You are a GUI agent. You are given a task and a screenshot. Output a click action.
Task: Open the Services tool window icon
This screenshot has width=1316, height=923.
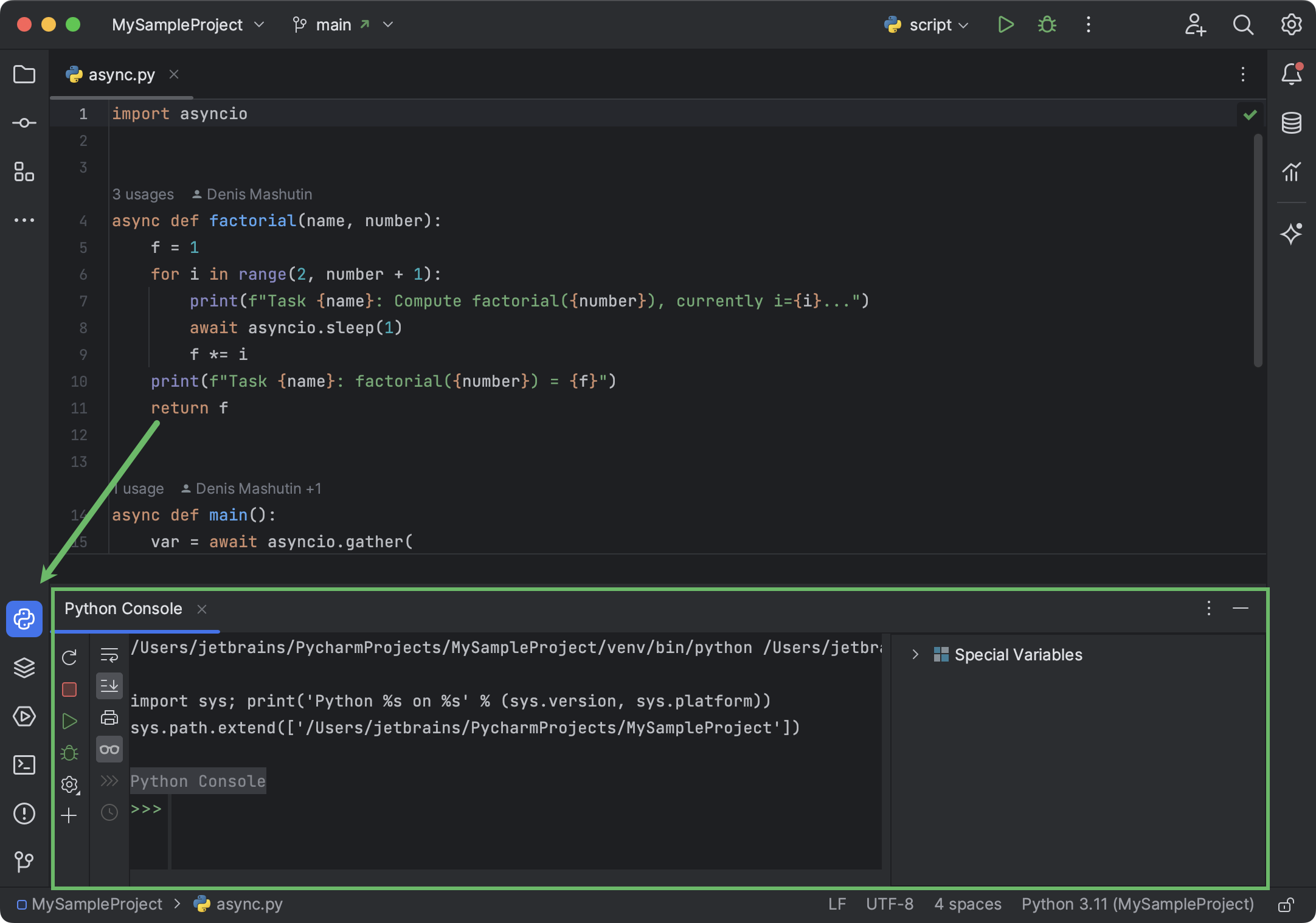[24, 716]
